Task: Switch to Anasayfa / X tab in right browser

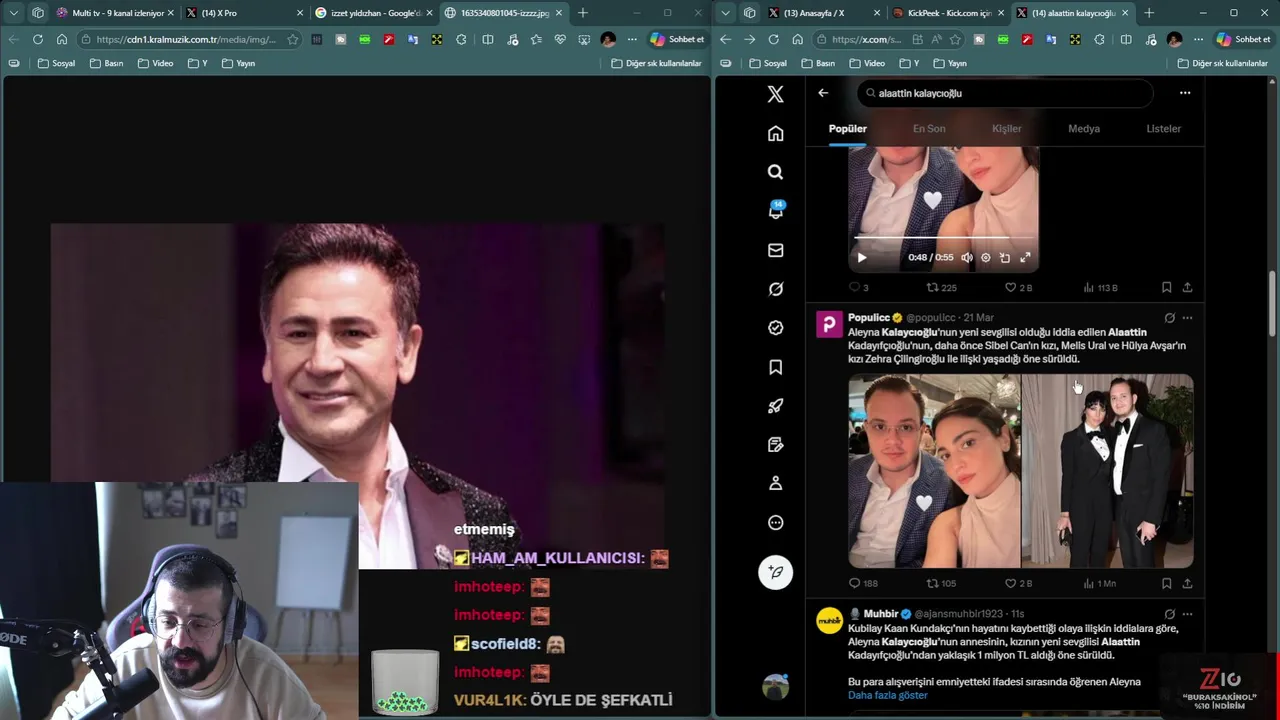Action: pos(823,13)
